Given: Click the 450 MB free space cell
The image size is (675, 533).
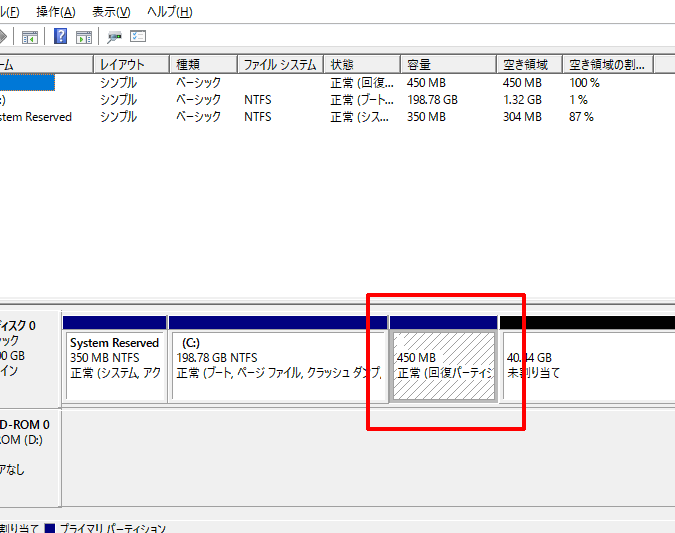Looking at the screenshot, I should click(522, 83).
